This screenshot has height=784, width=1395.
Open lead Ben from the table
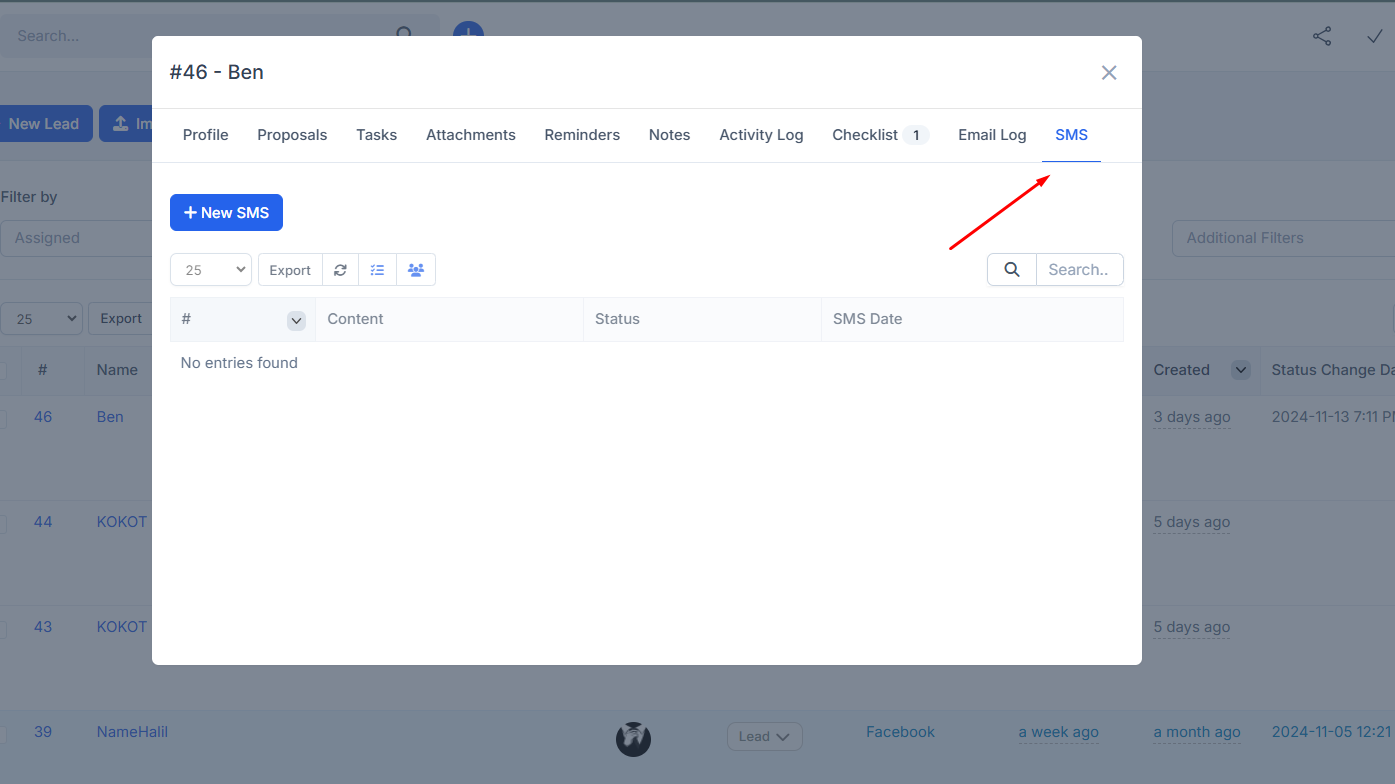[110, 416]
